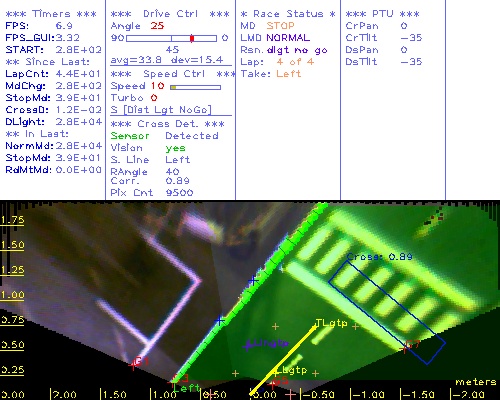Click the STOP mode status value

(x=280, y=26)
